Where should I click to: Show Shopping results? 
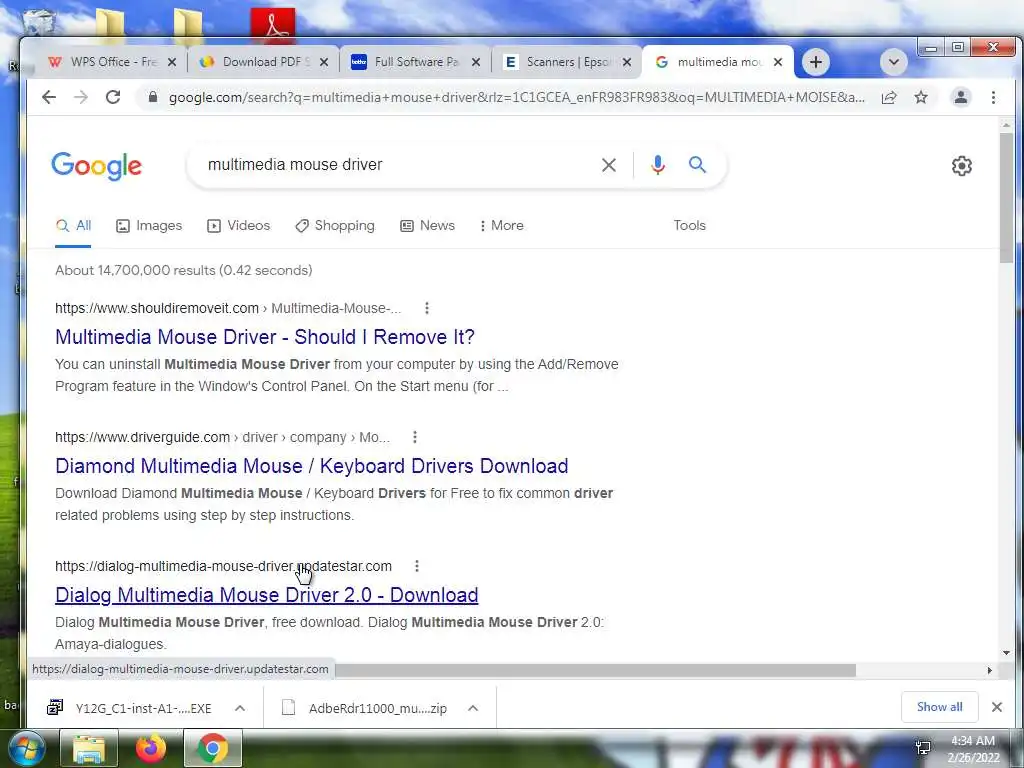pos(335,226)
